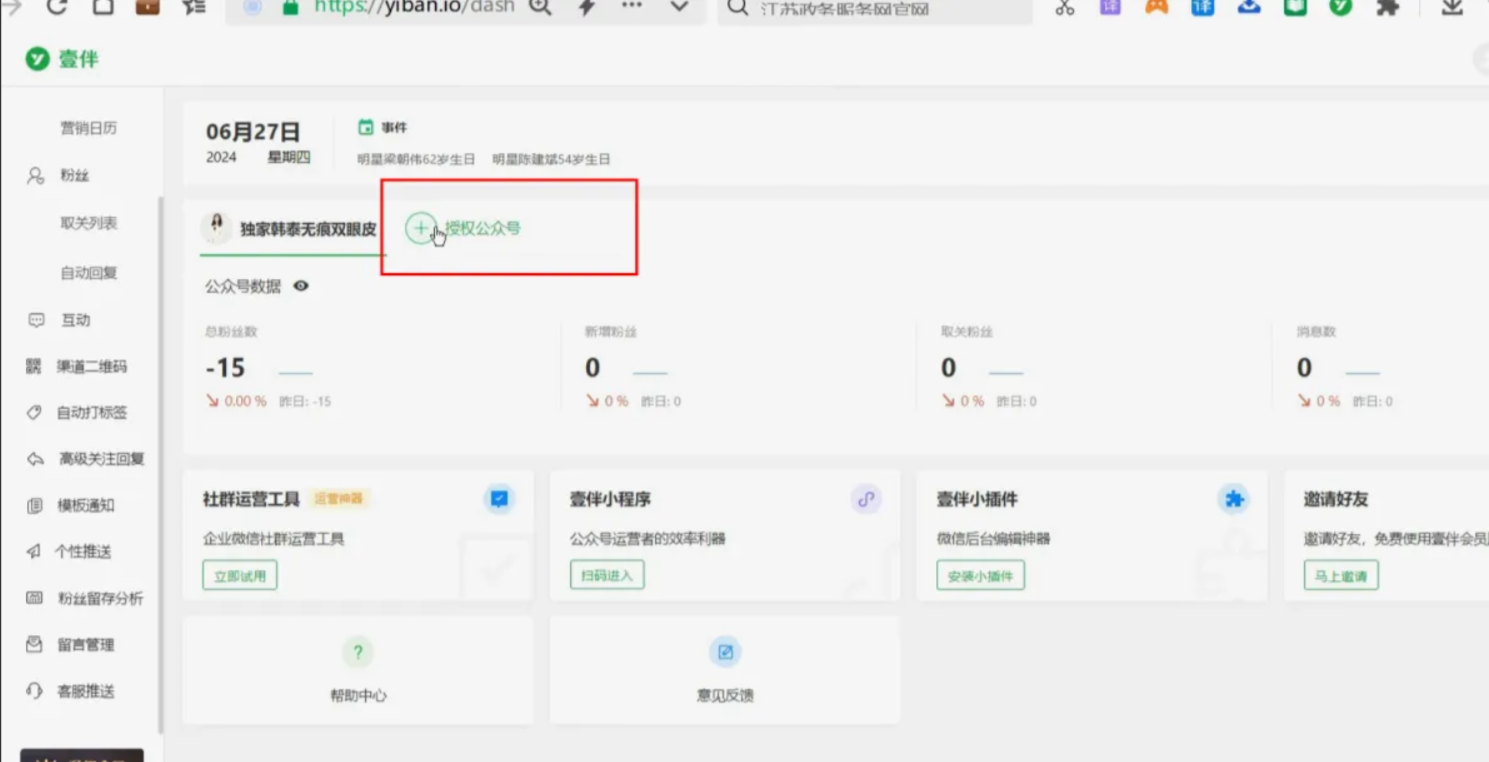
Task: Open 粉丝 in the sidebar
Action: point(75,175)
